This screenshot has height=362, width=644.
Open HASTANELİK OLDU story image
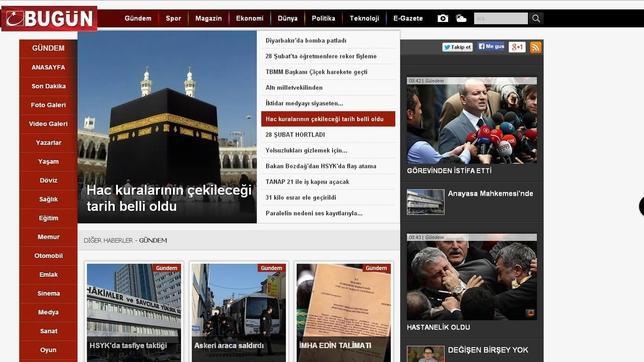[x=472, y=277]
